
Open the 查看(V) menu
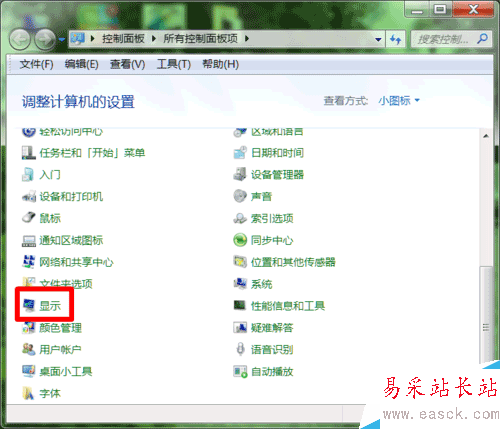(127, 64)
